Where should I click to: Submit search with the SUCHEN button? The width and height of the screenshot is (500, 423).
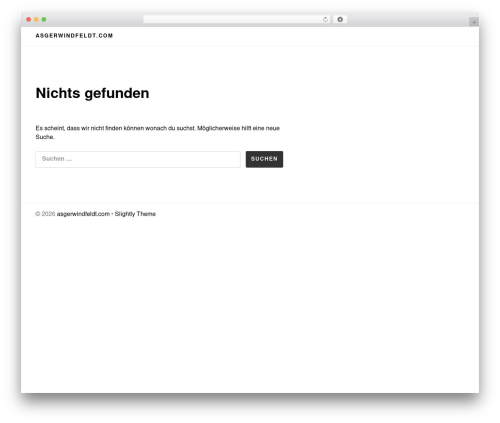[x=264, y=159]
